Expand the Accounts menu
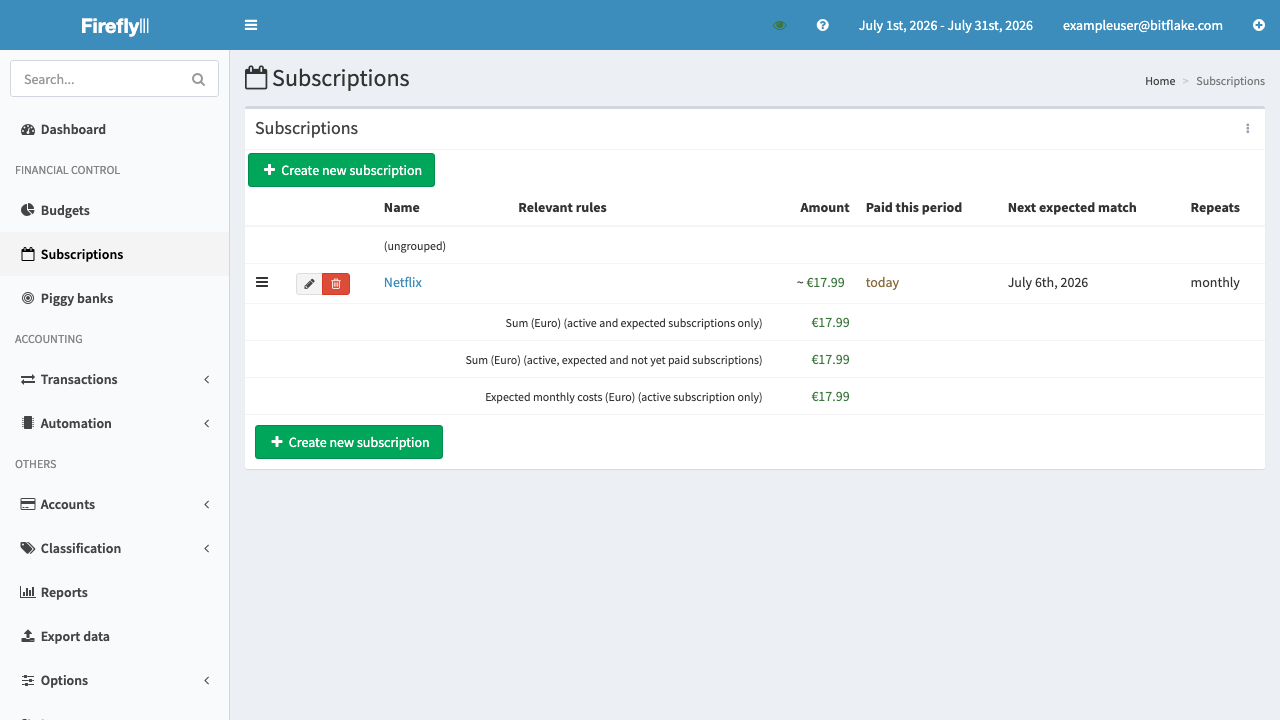The image size is (1280, 720). click(115, 504)
